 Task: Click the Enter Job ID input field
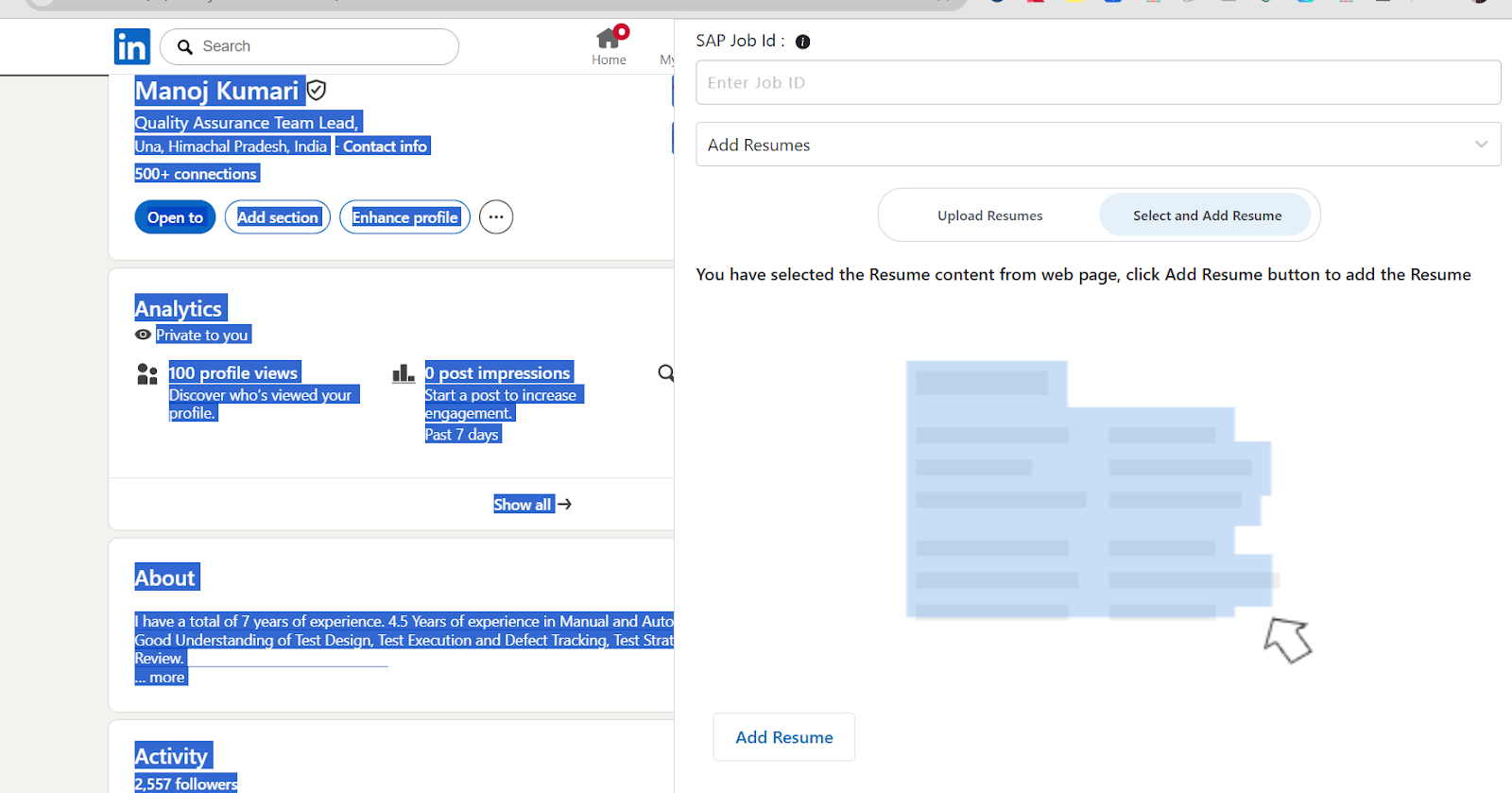coord(1097,83)
